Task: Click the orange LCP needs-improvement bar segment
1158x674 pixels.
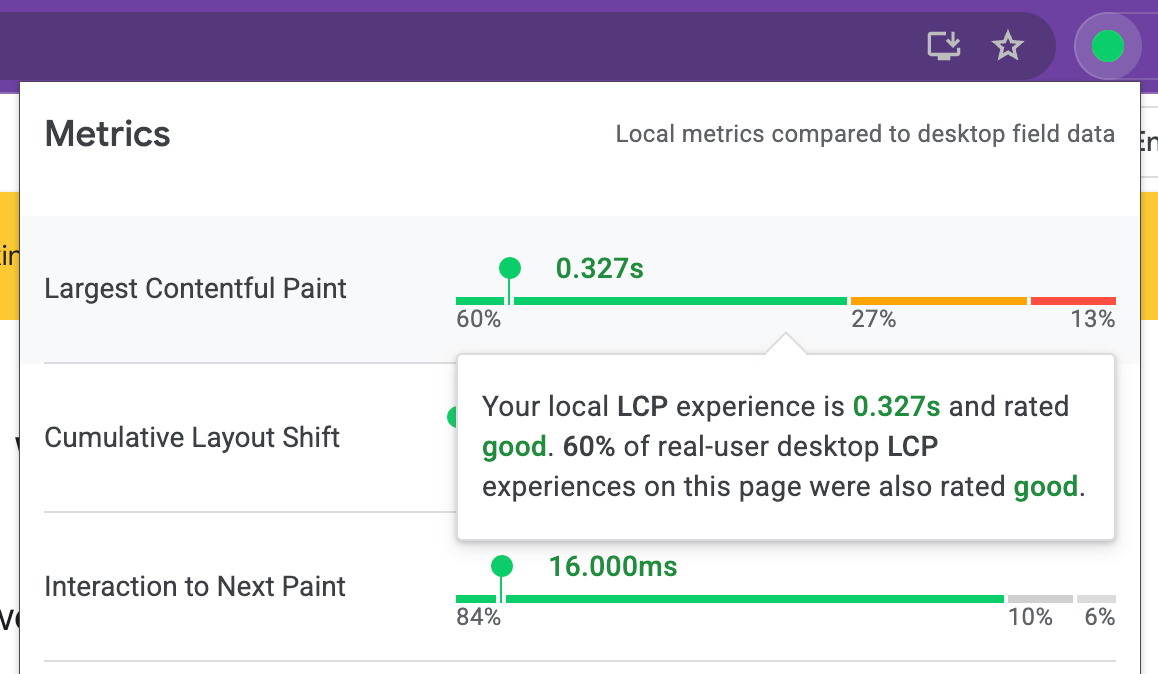Action: tap(938, 301)
